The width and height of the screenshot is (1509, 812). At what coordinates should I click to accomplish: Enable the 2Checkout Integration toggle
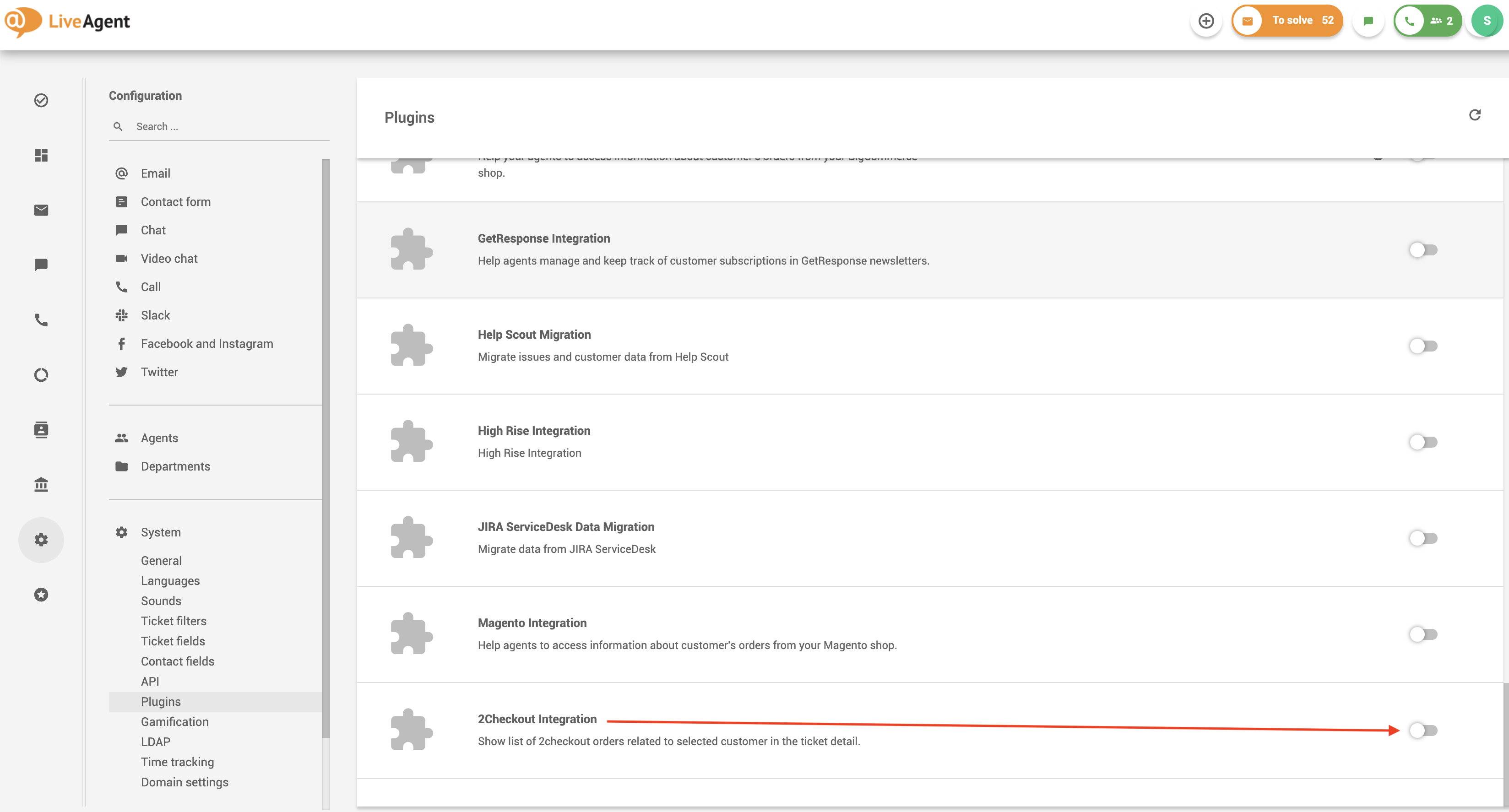[x=1423, y=731]
